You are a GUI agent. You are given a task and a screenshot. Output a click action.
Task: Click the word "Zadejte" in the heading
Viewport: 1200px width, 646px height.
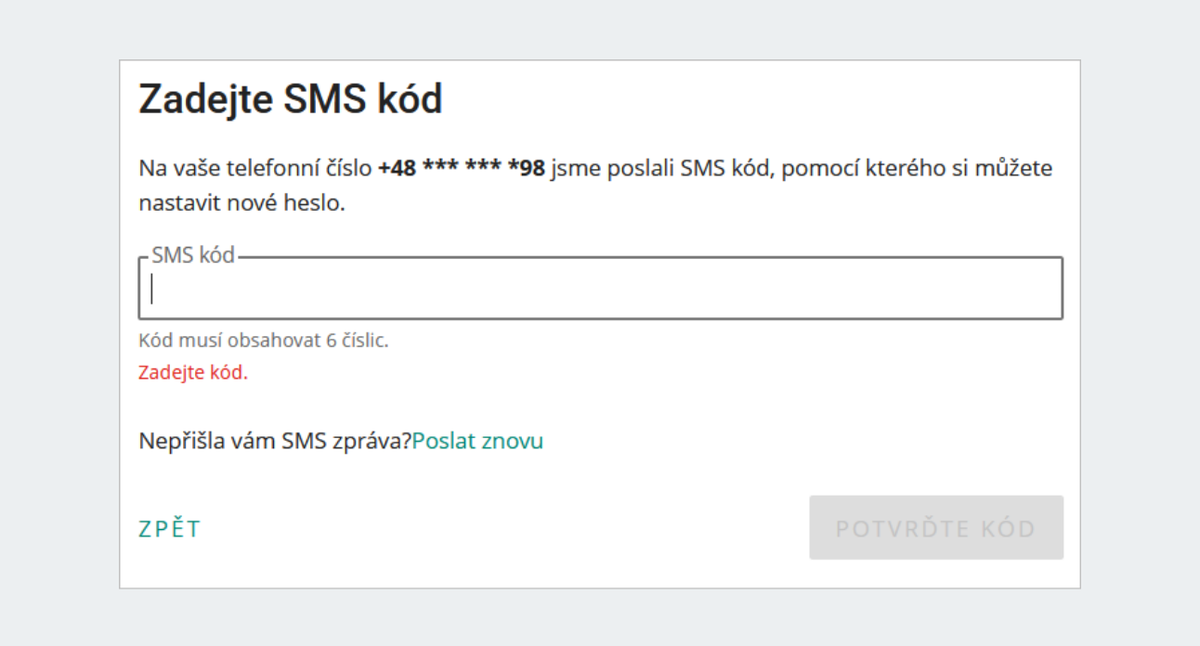[206, 100]
